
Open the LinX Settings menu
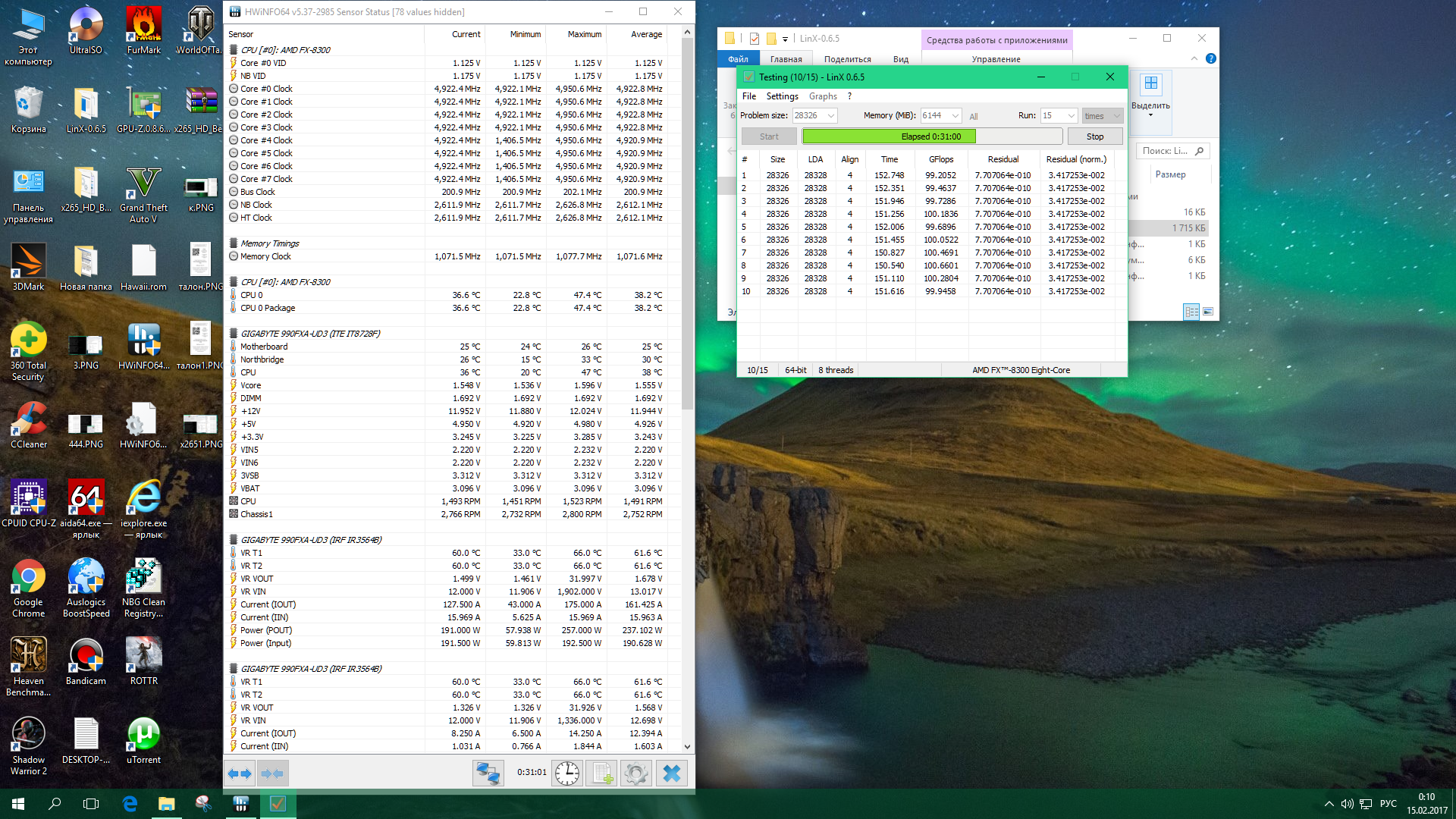(782, 96)
